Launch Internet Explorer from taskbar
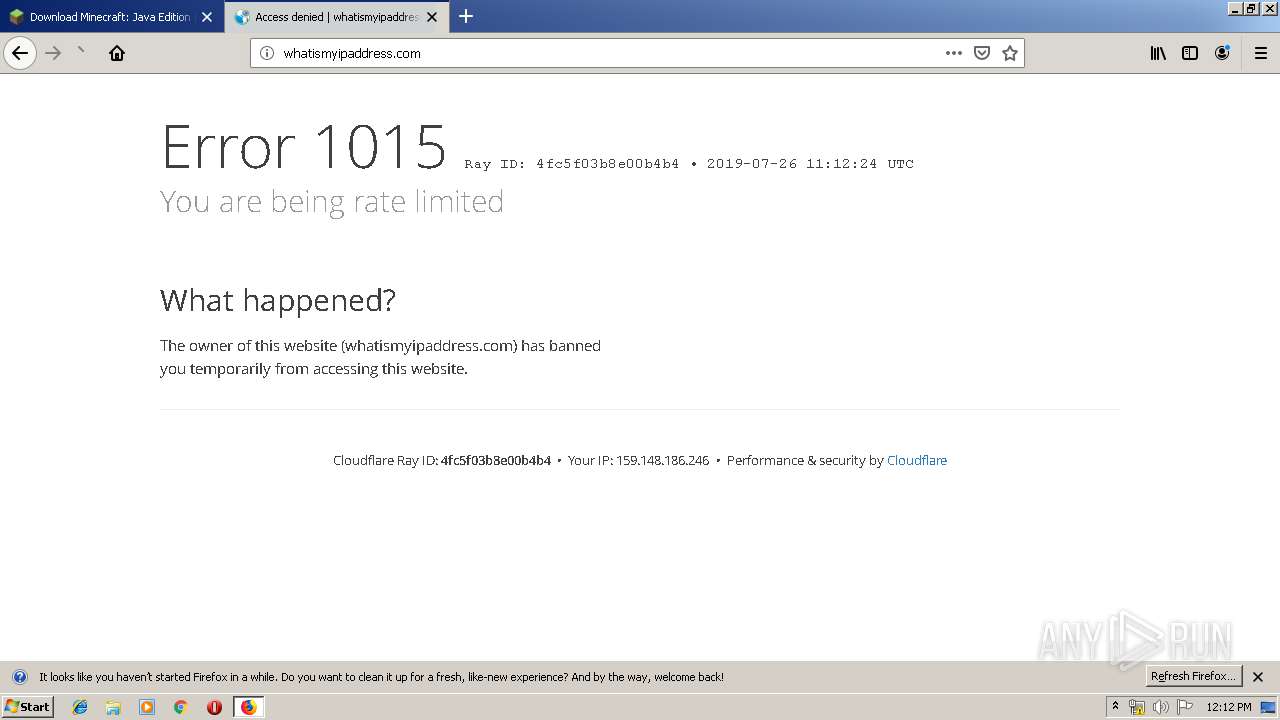Viewport: 1280px width, 720px height. 80,707
